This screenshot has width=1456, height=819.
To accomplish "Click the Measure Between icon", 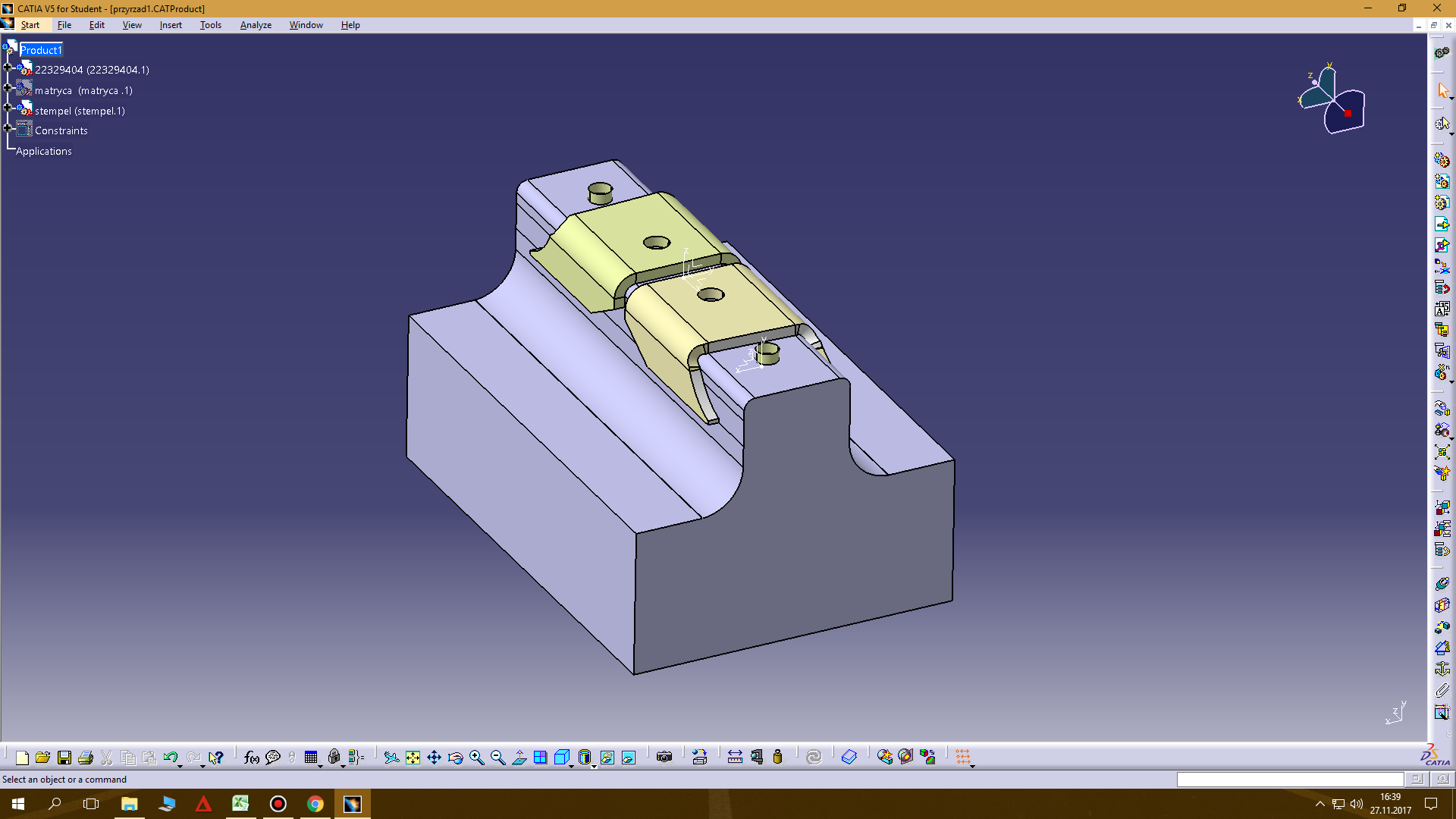I will point(735,757).
